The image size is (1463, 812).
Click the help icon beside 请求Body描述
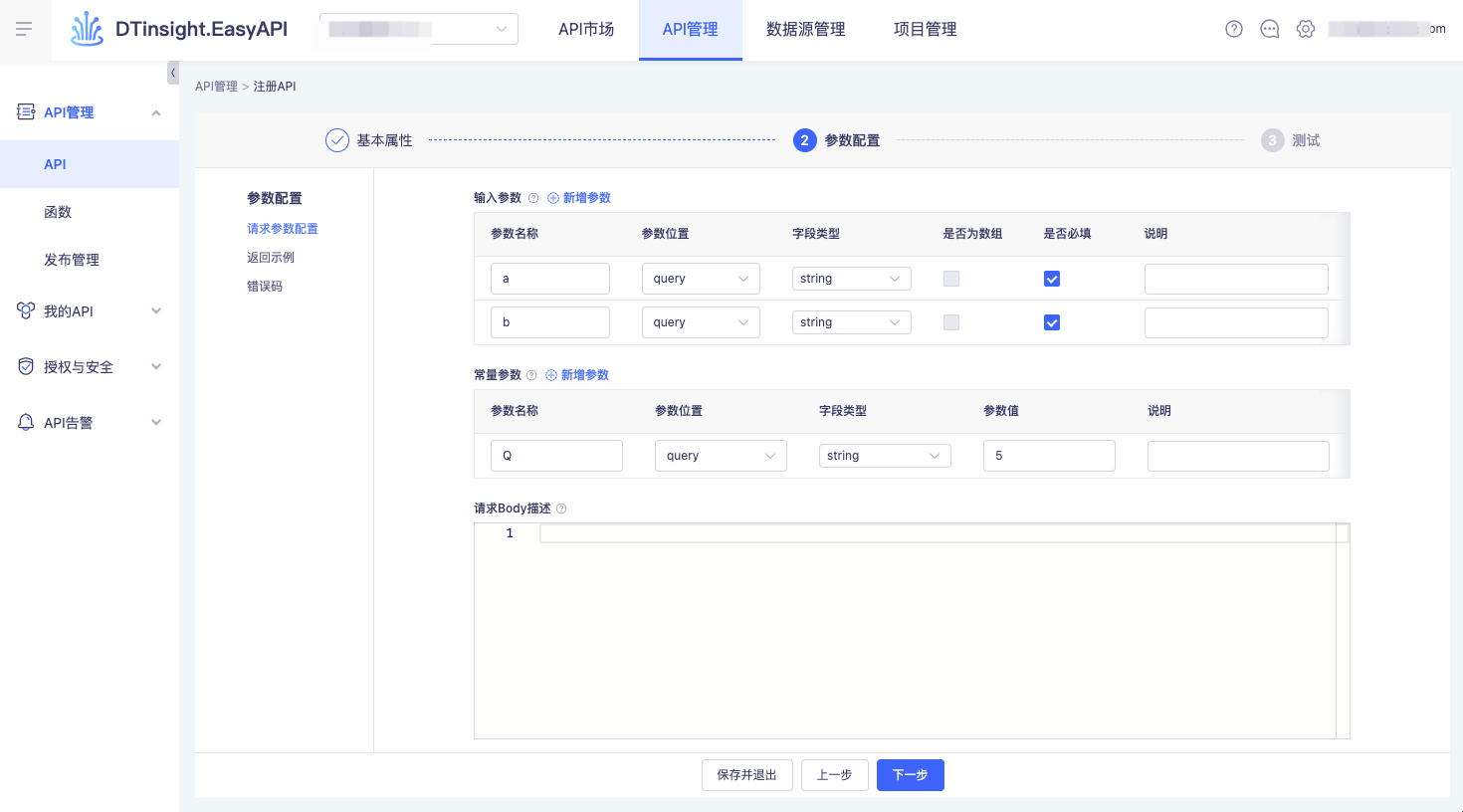pos(561,508)
